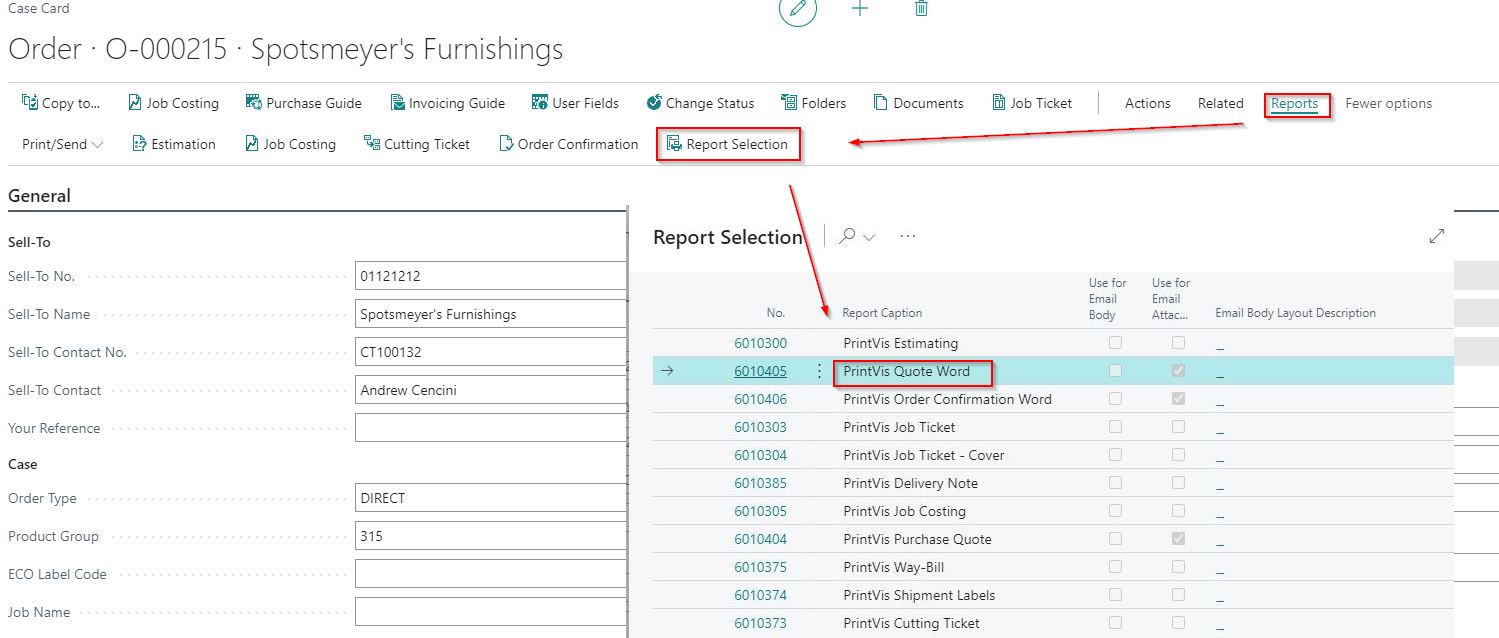Click Email Body Layout Description for PrintVis Estimating
The width and height of the screenshot is (1499, 638).
coord(1220,344)
